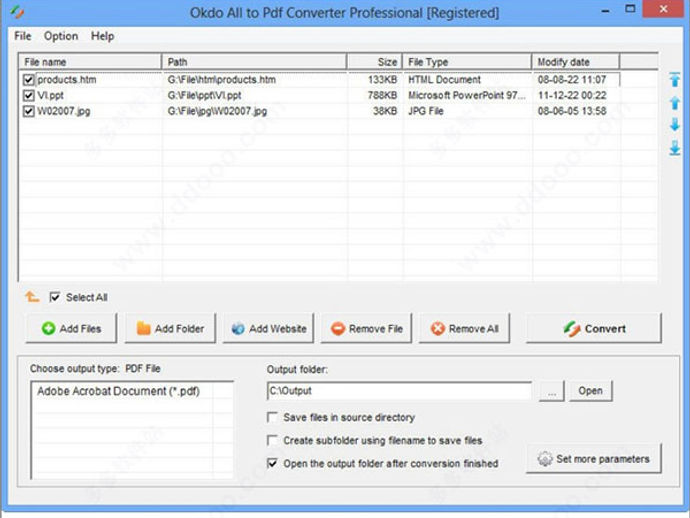Uncheck the VI.ppt file checkbox
Image resolution: width=690 pixels, height=518 pixels.
[29, 96]
